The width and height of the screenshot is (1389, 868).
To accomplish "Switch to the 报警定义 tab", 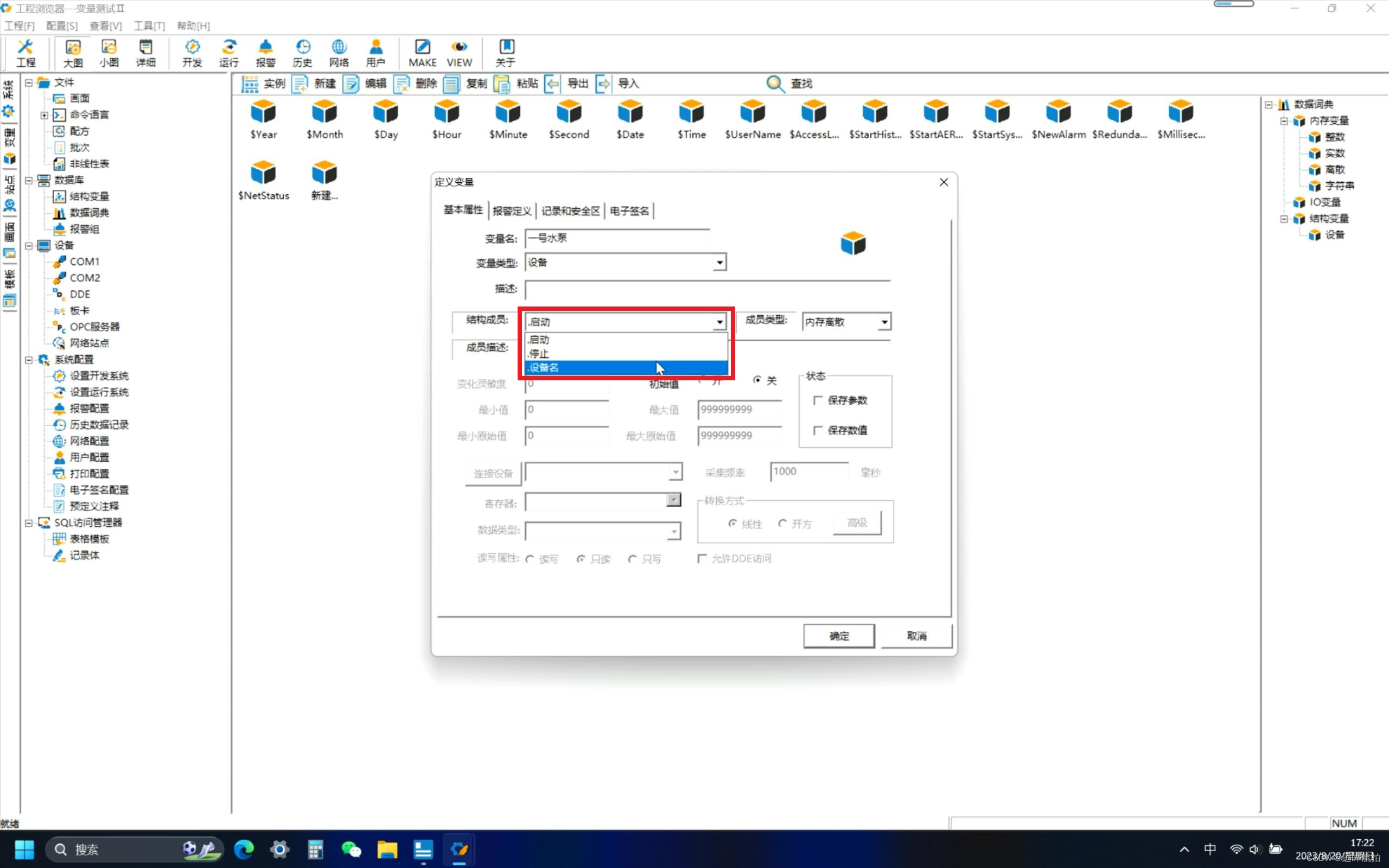I will 512,210.
